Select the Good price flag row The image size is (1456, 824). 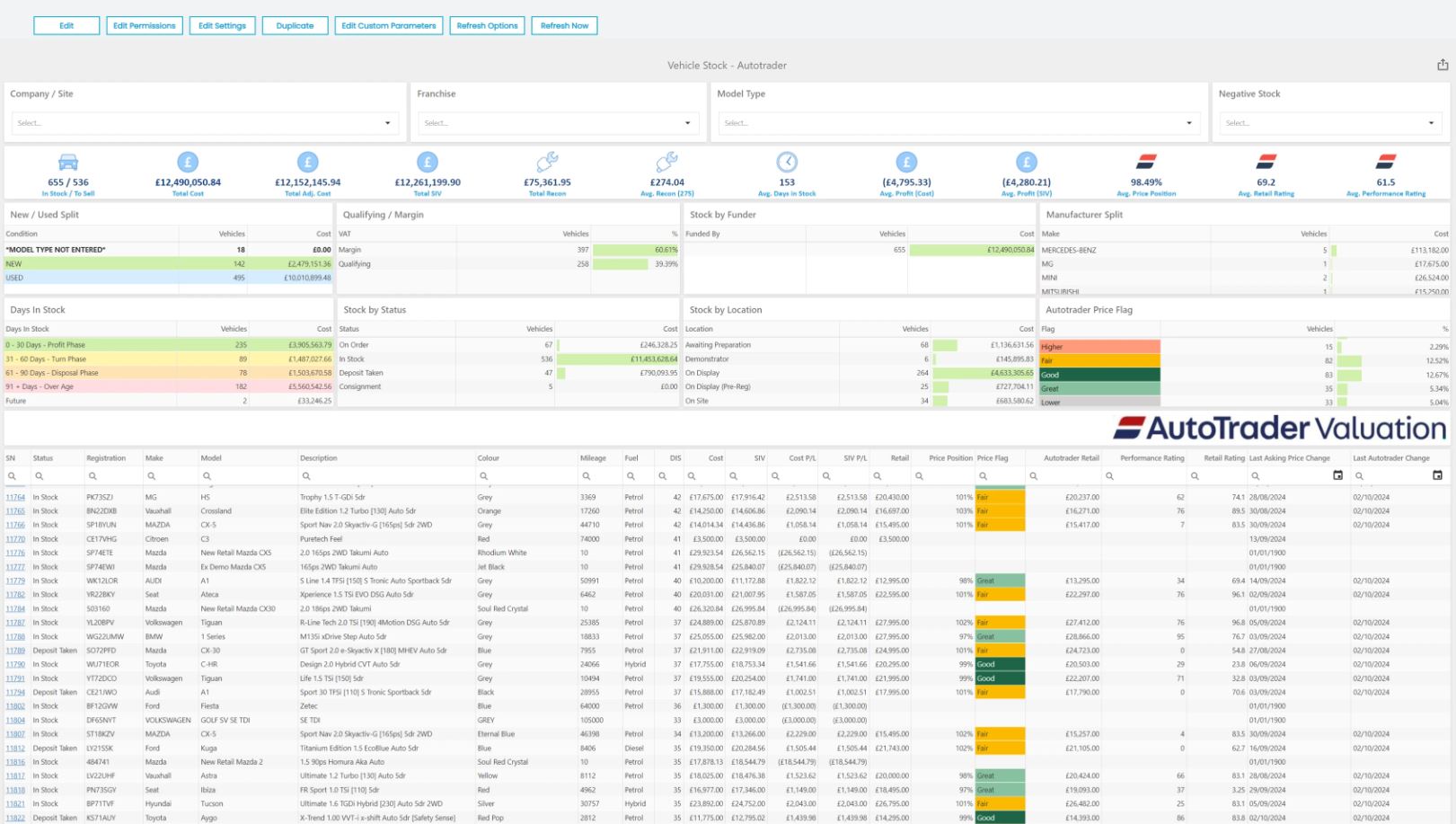coord(1245,375)
